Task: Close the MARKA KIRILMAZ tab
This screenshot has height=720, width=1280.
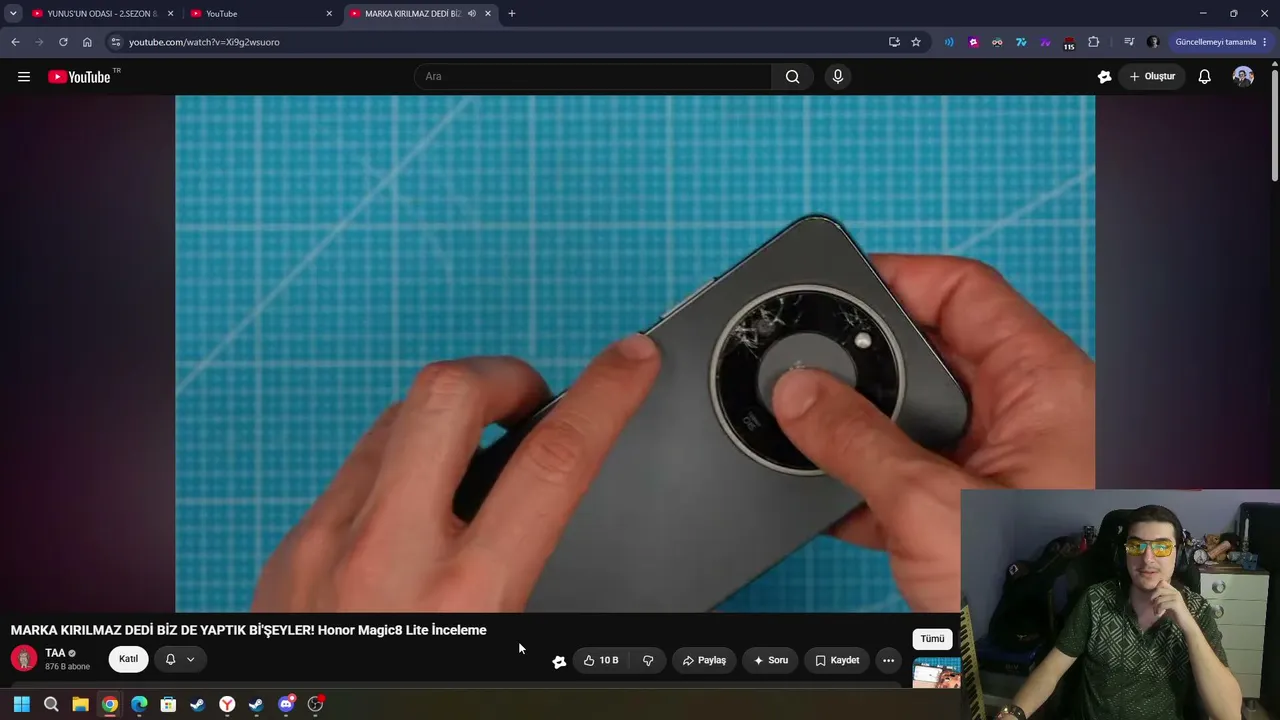Action: pyautogui.click(x=488, y=14)
